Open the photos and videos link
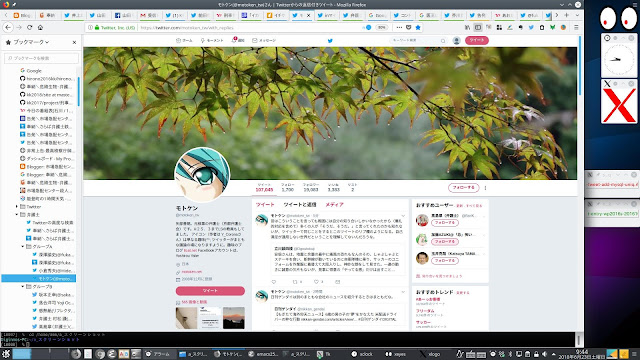640x360 pixels. pos(194,302)
